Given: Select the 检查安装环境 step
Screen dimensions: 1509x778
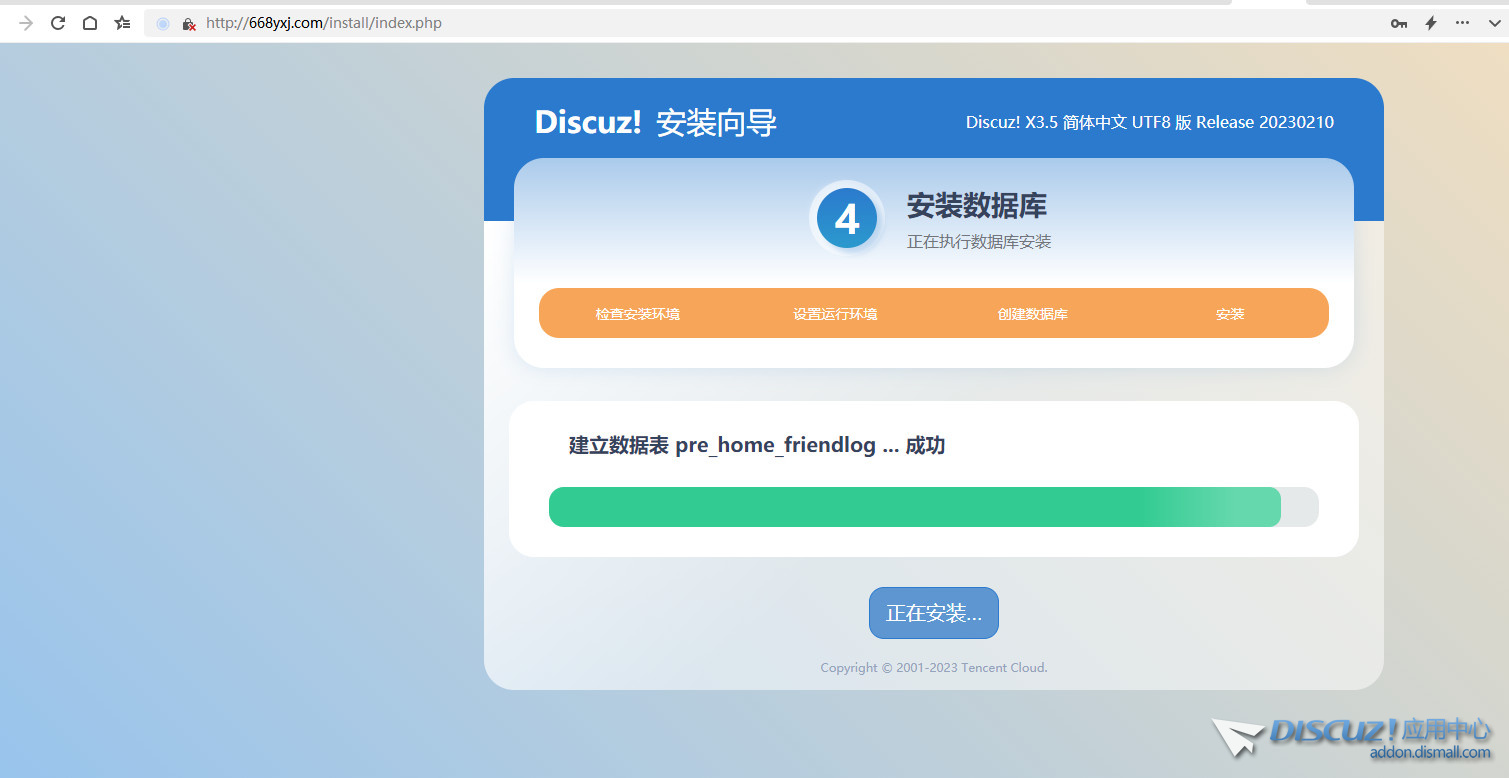Looking at the screenshot, I should (x=637, y=313).
